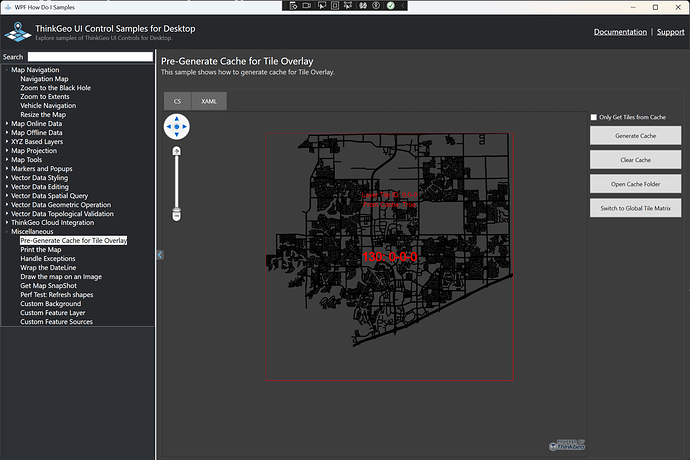Click inside the Search input field

pyautogui.click(x=90, y=57)
